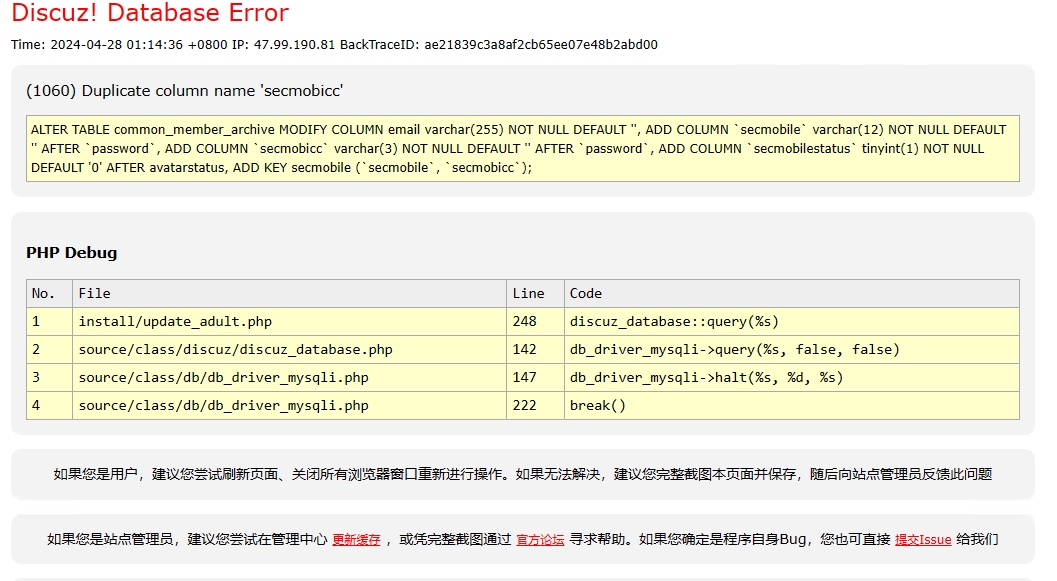Click line number 222 cell

coord(524,406)
